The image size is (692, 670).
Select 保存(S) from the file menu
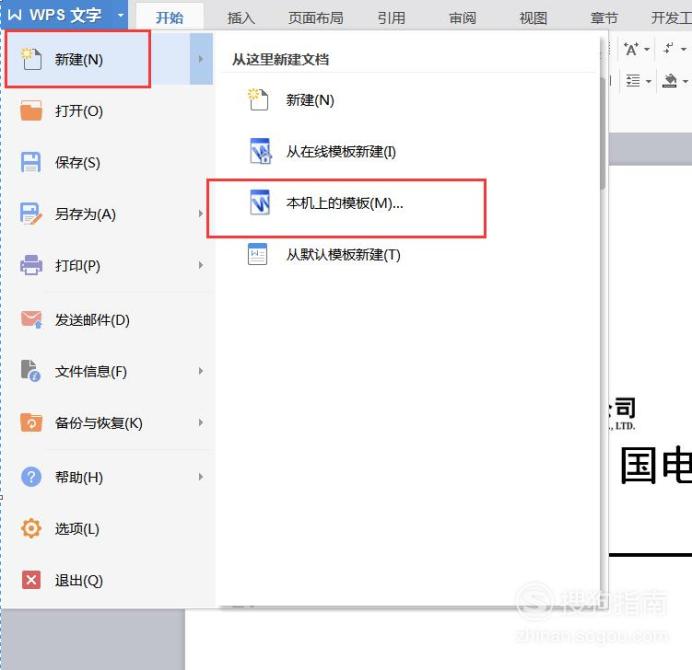point(108,162)
